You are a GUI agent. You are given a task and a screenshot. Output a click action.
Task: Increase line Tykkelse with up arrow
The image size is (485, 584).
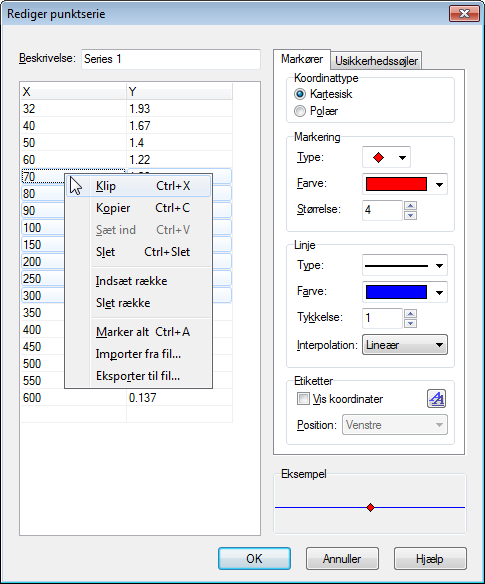pos(410,314)
